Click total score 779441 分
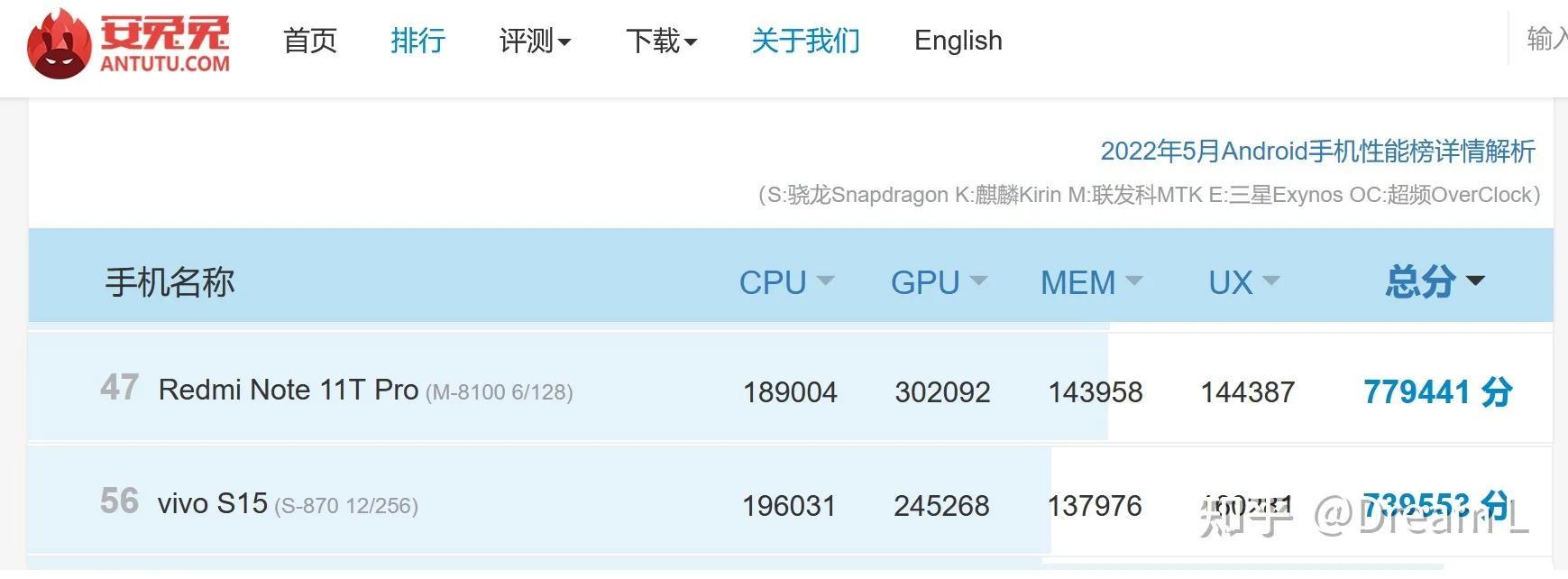 [x=1438, y=392]
